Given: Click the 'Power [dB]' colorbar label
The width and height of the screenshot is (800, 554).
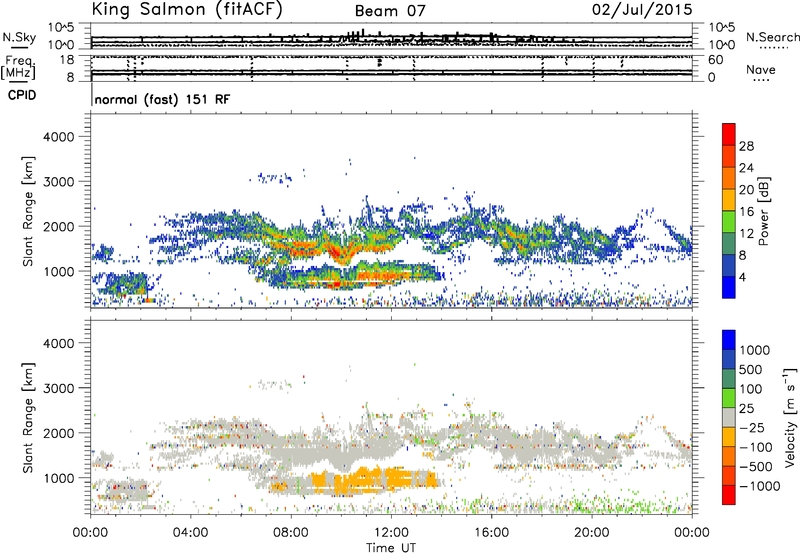Looking at the screenshot, I should pos(763,211).
